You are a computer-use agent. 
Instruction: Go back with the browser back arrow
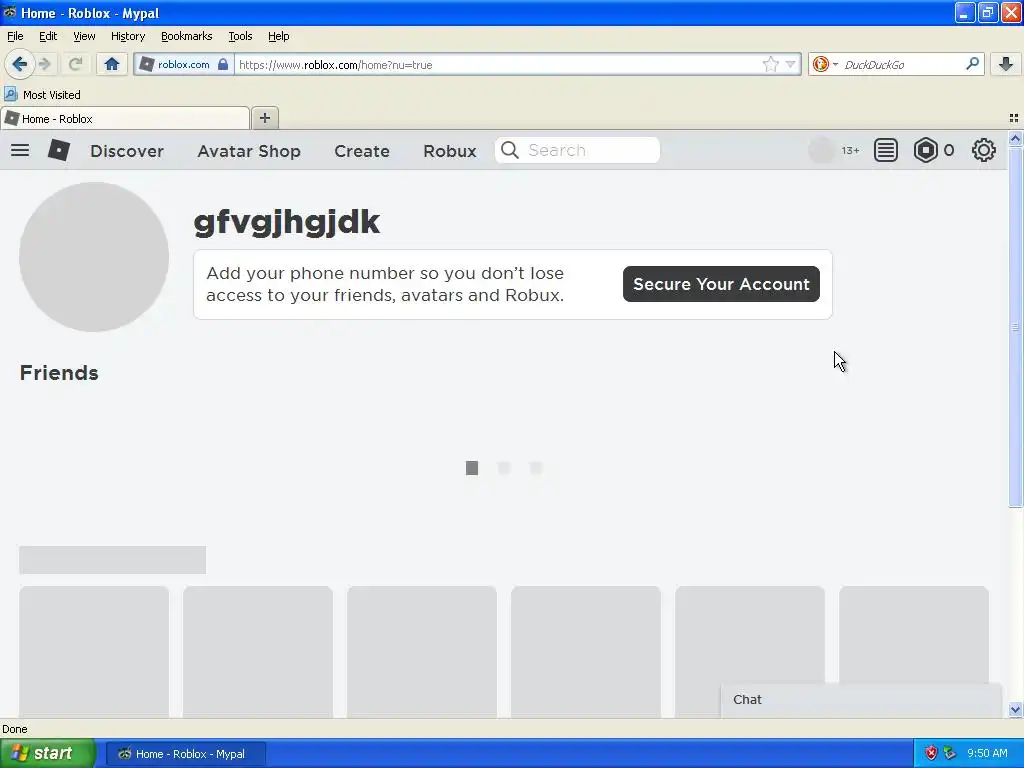(19, 64)
